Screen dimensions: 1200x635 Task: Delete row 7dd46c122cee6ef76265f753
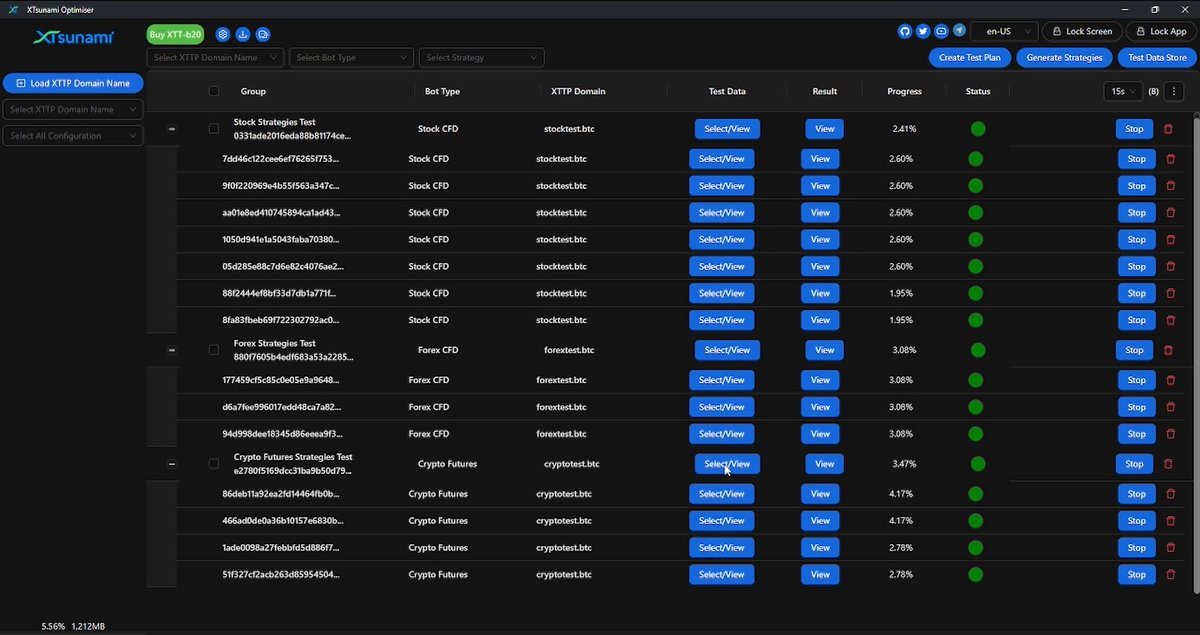[1170, 159]
